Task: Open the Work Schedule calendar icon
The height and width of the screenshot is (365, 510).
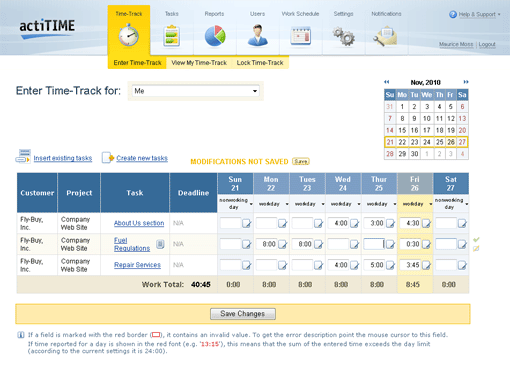Action: pyautogui.click(x=301, y=36)
